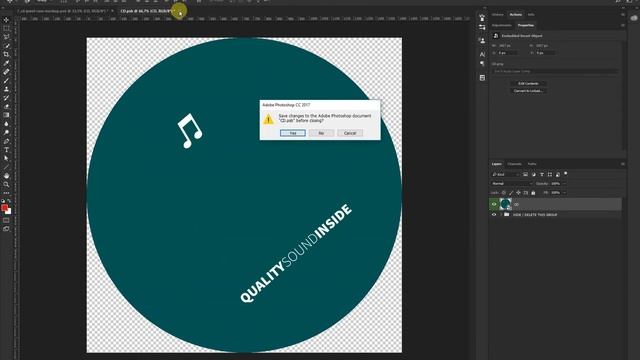Open the Edit Toolbar three-dots menu
Viewport: 640px width, 360px height.
click(x=6, y=193)
